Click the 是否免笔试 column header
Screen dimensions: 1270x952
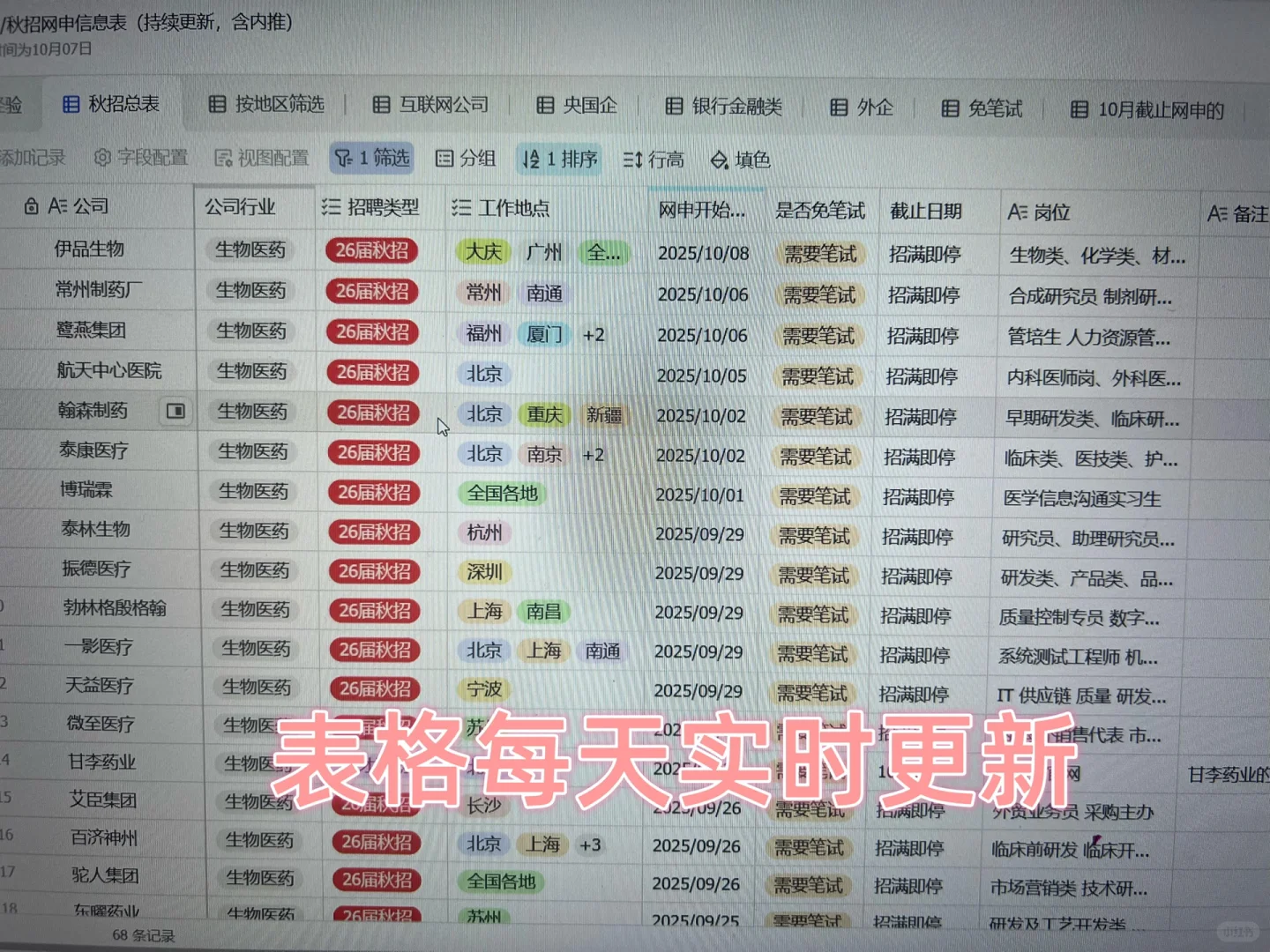[x=820, y=211]
